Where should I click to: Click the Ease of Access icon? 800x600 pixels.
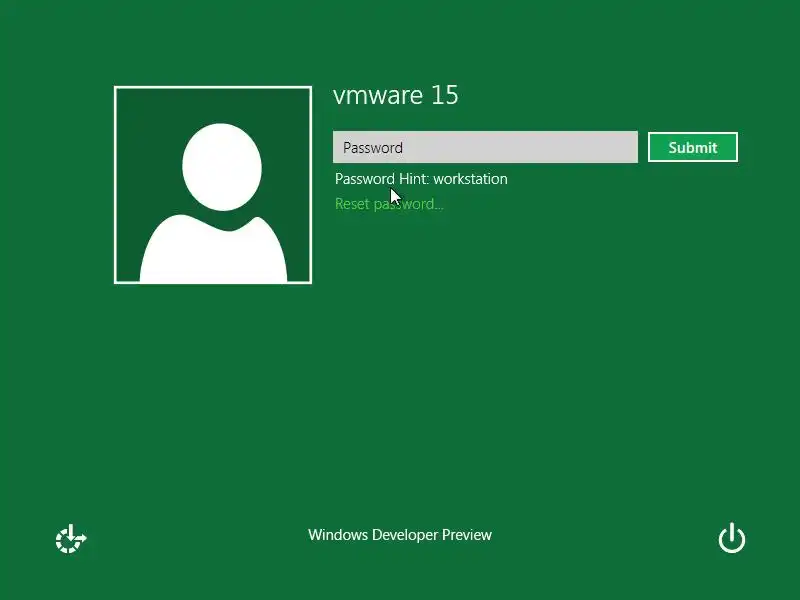pos(71,539)
